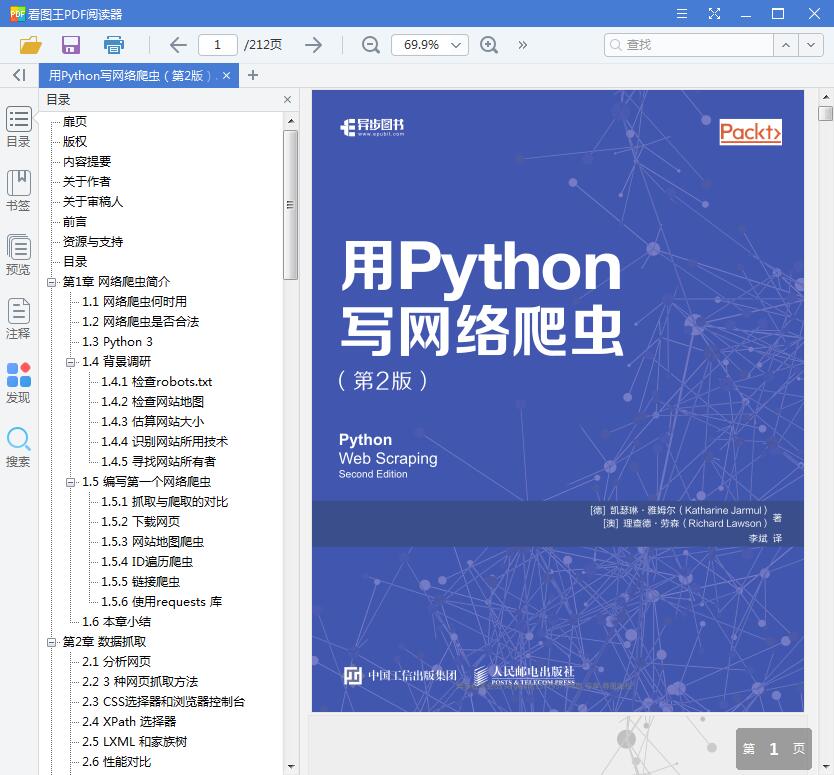Open 1.5.3 网站地图爬虫 section

(153, 542)
